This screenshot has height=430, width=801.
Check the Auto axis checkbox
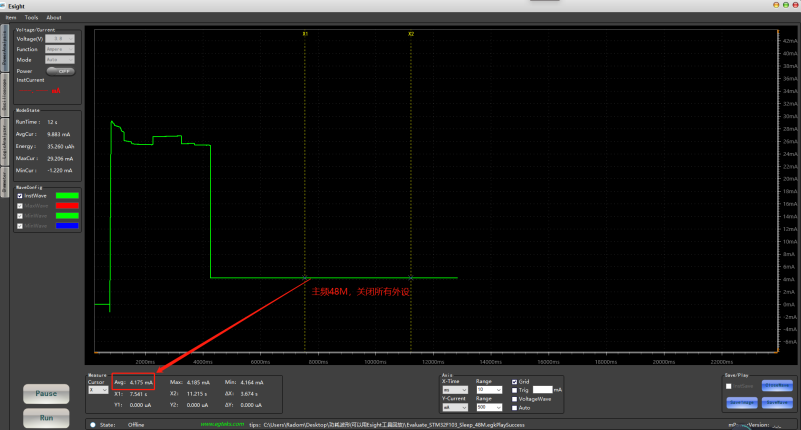coord(515,408)
